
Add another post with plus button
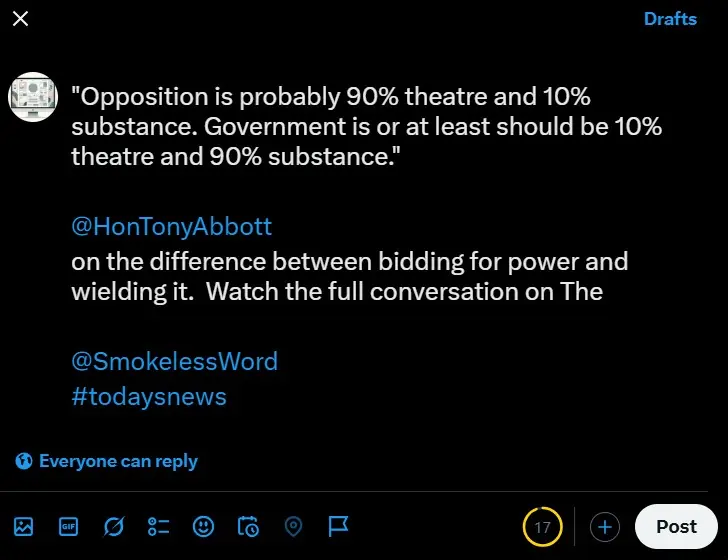(x=605, y=527)
